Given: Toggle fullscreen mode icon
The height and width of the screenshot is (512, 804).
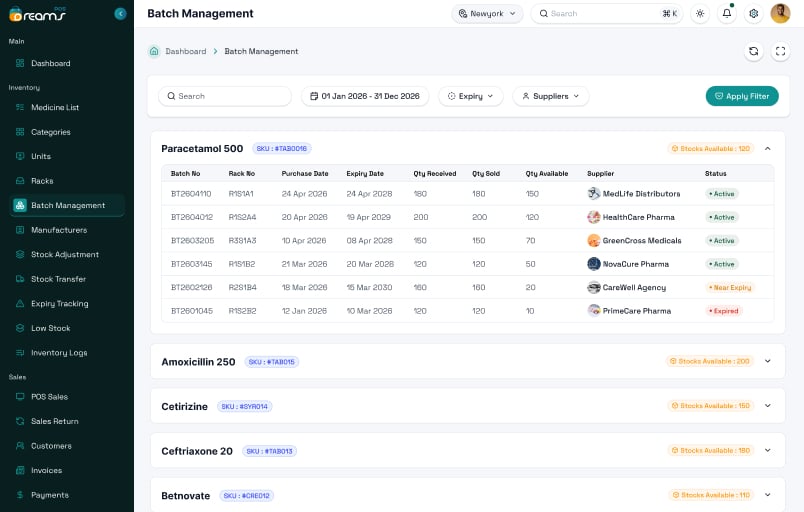Looking at the screenshot, I should point(780,51).
